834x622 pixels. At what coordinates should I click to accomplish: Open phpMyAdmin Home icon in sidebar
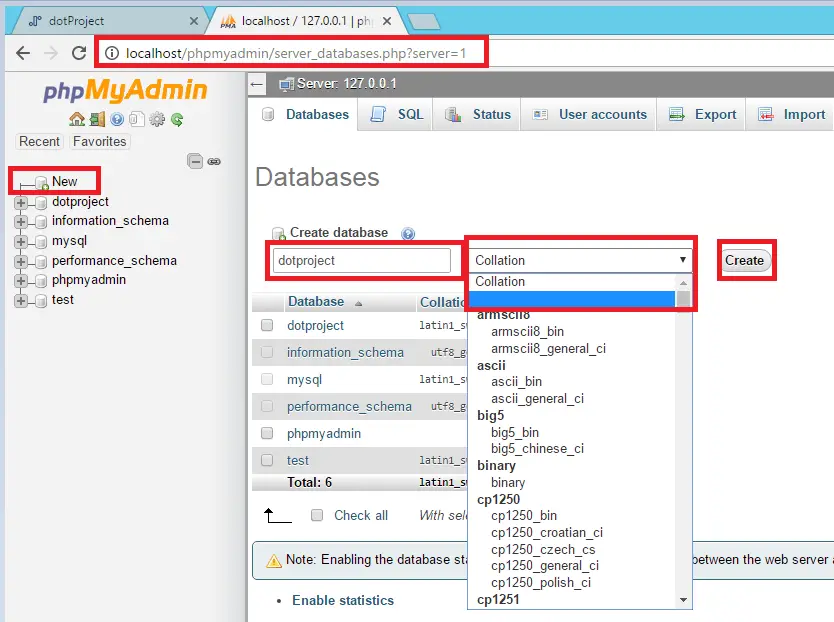tap(77, 119)
